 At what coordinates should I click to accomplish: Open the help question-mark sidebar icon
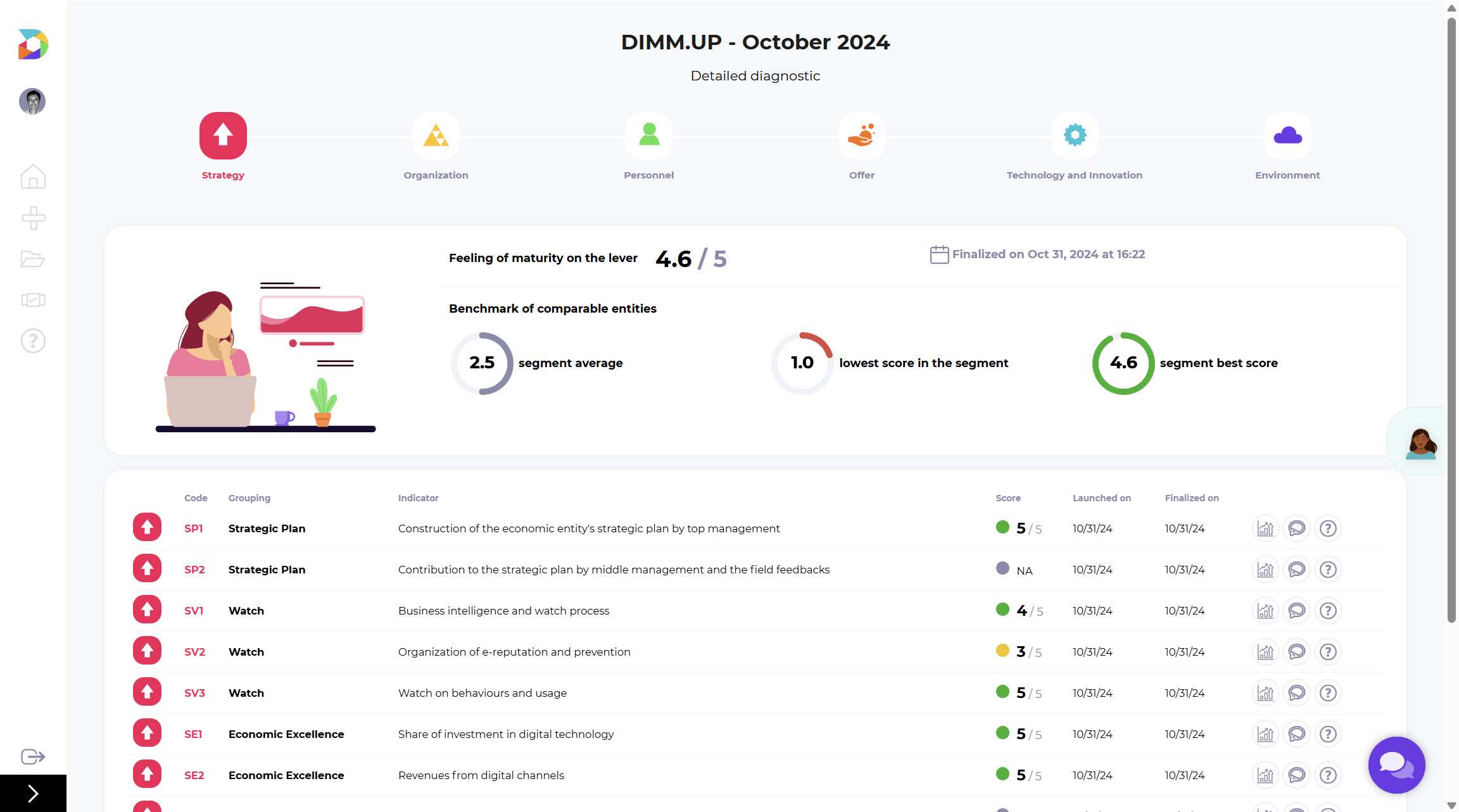(33, 341)
